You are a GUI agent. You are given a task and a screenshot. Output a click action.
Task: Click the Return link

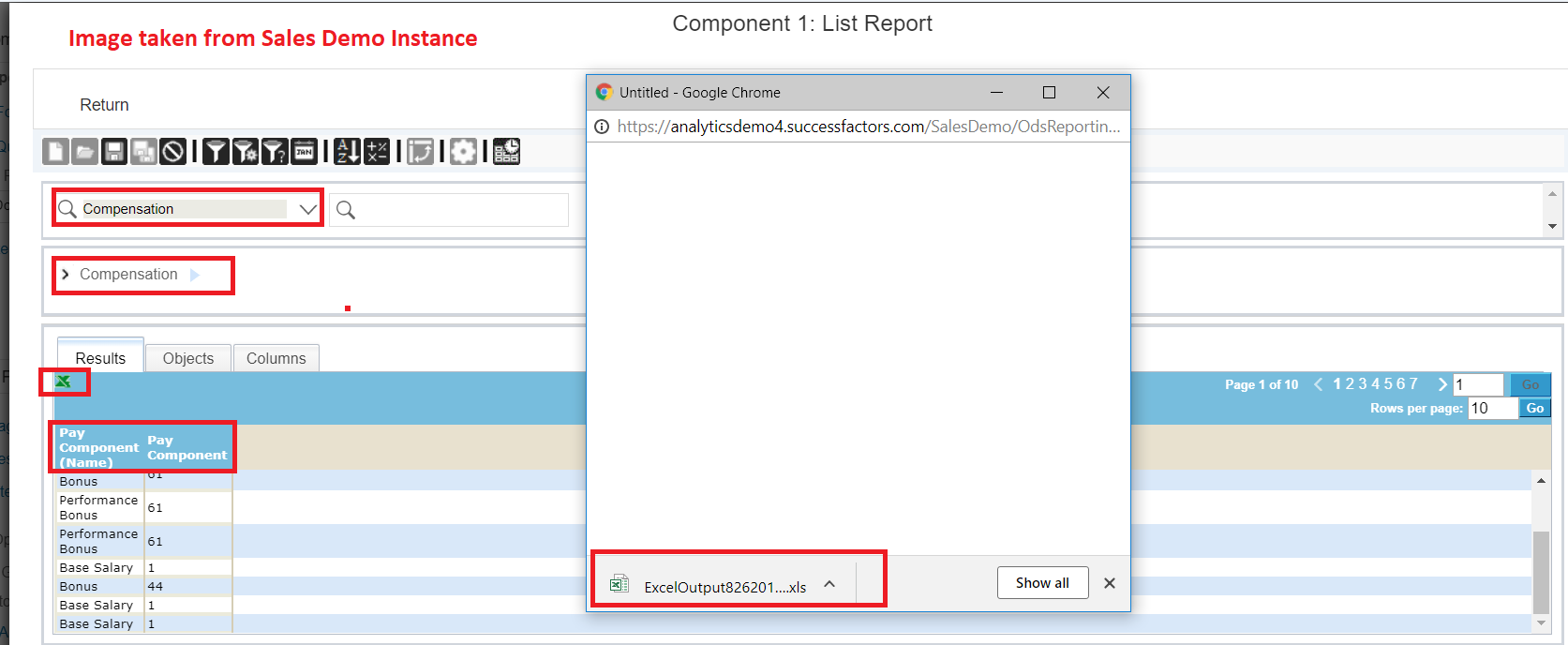coord(104,105)
